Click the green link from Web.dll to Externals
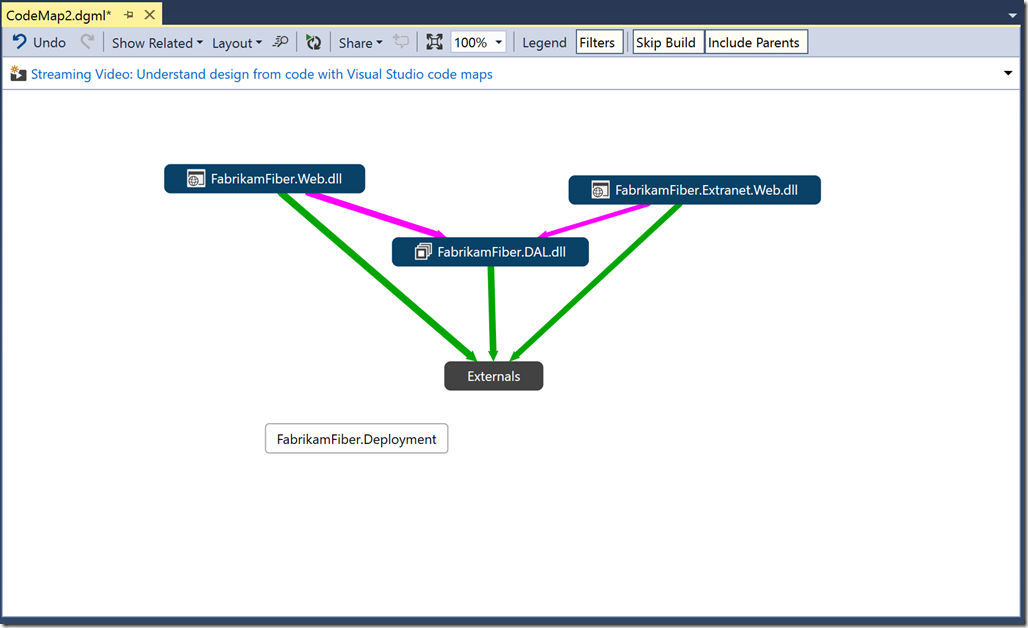1028x628 pixels. click(x=377, y=277)
